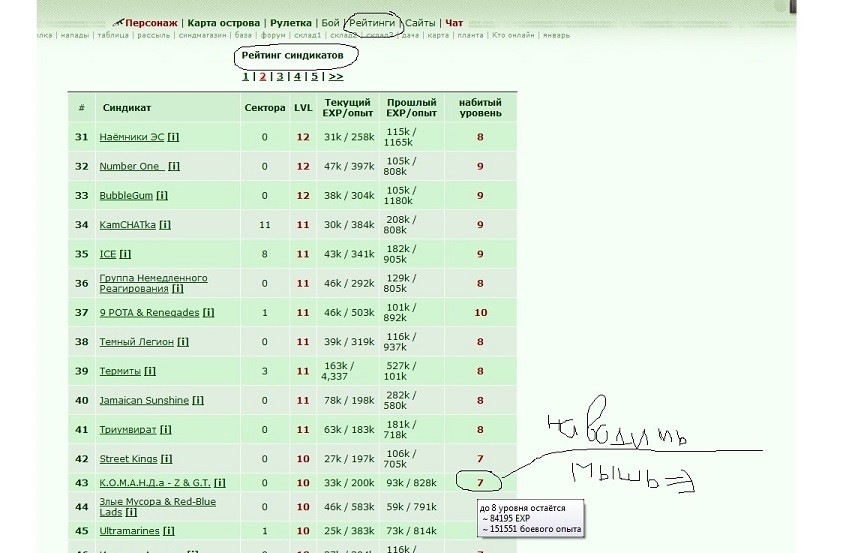Screen dimensions: 864x553
Task: Go to ratings page 4
Action: point(297,77)
